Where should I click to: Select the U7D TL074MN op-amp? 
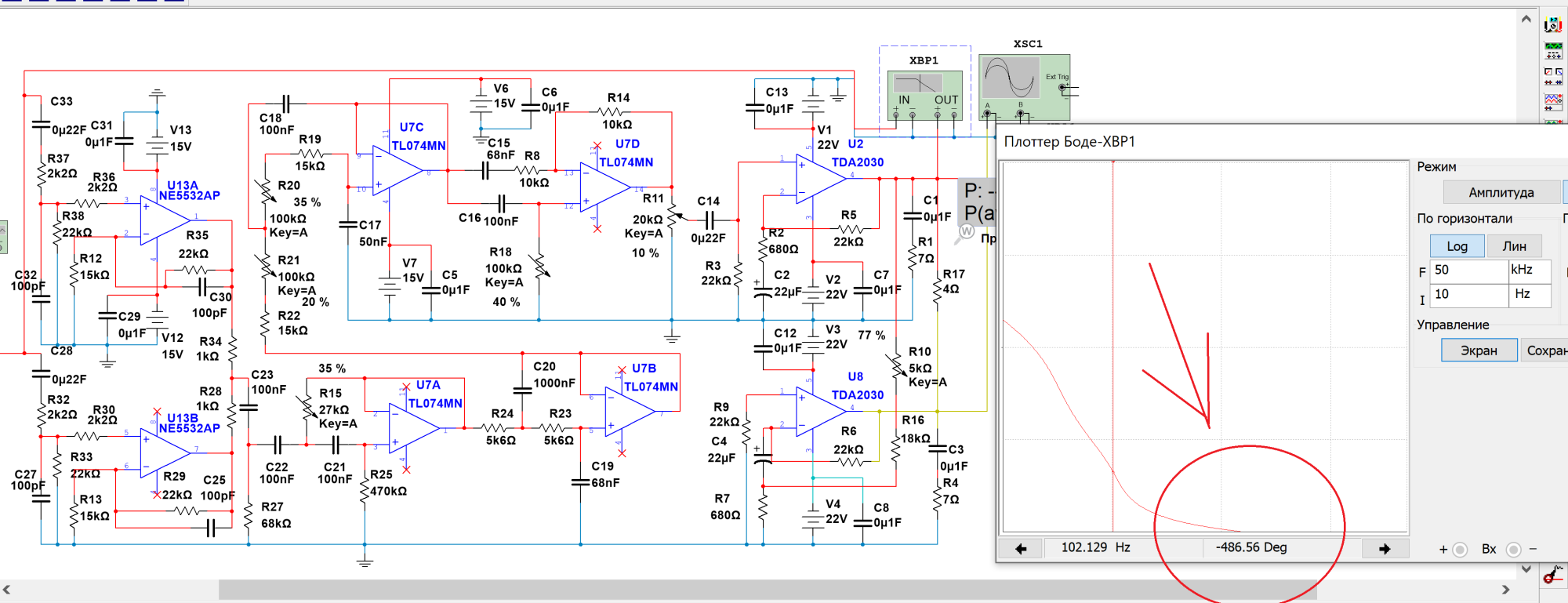point(605,187)
